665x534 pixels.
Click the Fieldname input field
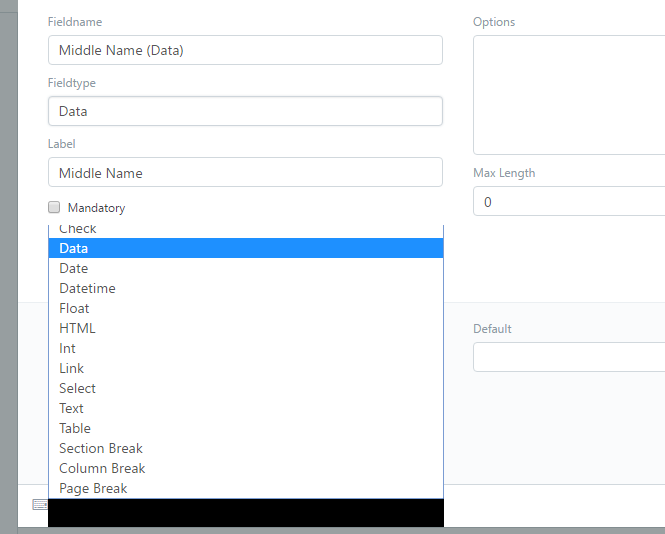tap(245, 50)
